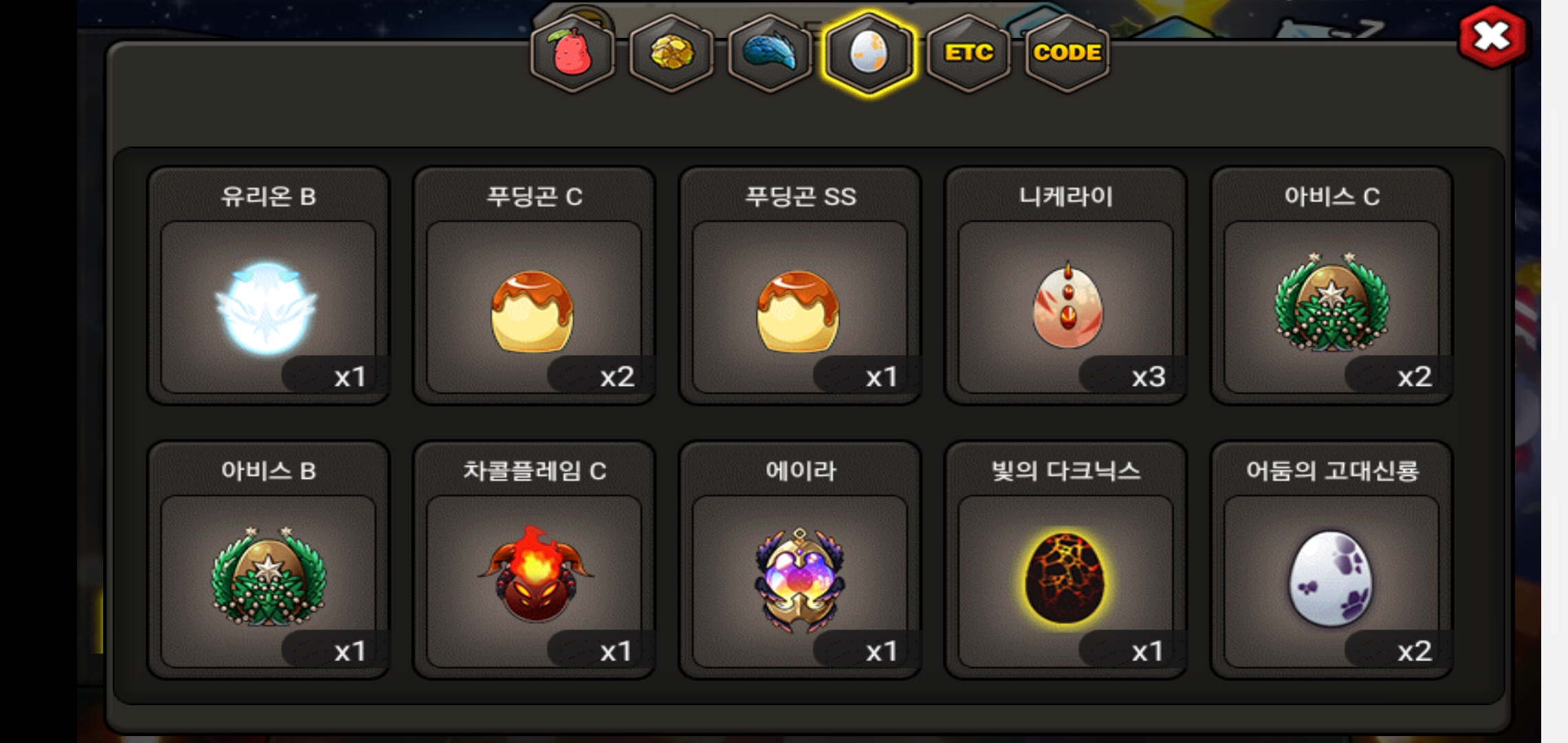This screenshot has width=1568, height=743.
Task: Click the 차콜플레임 C item title
Action: pos(534,471)
